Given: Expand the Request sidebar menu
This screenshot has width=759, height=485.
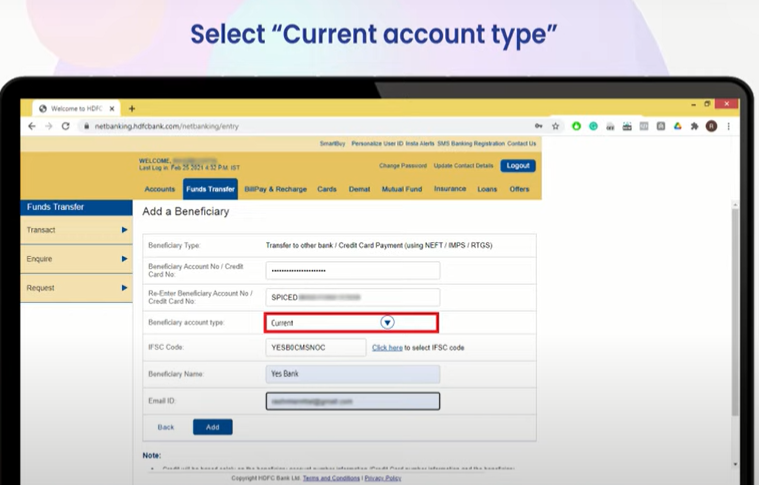Looking at the screenshot, I should tap(76, 288).
